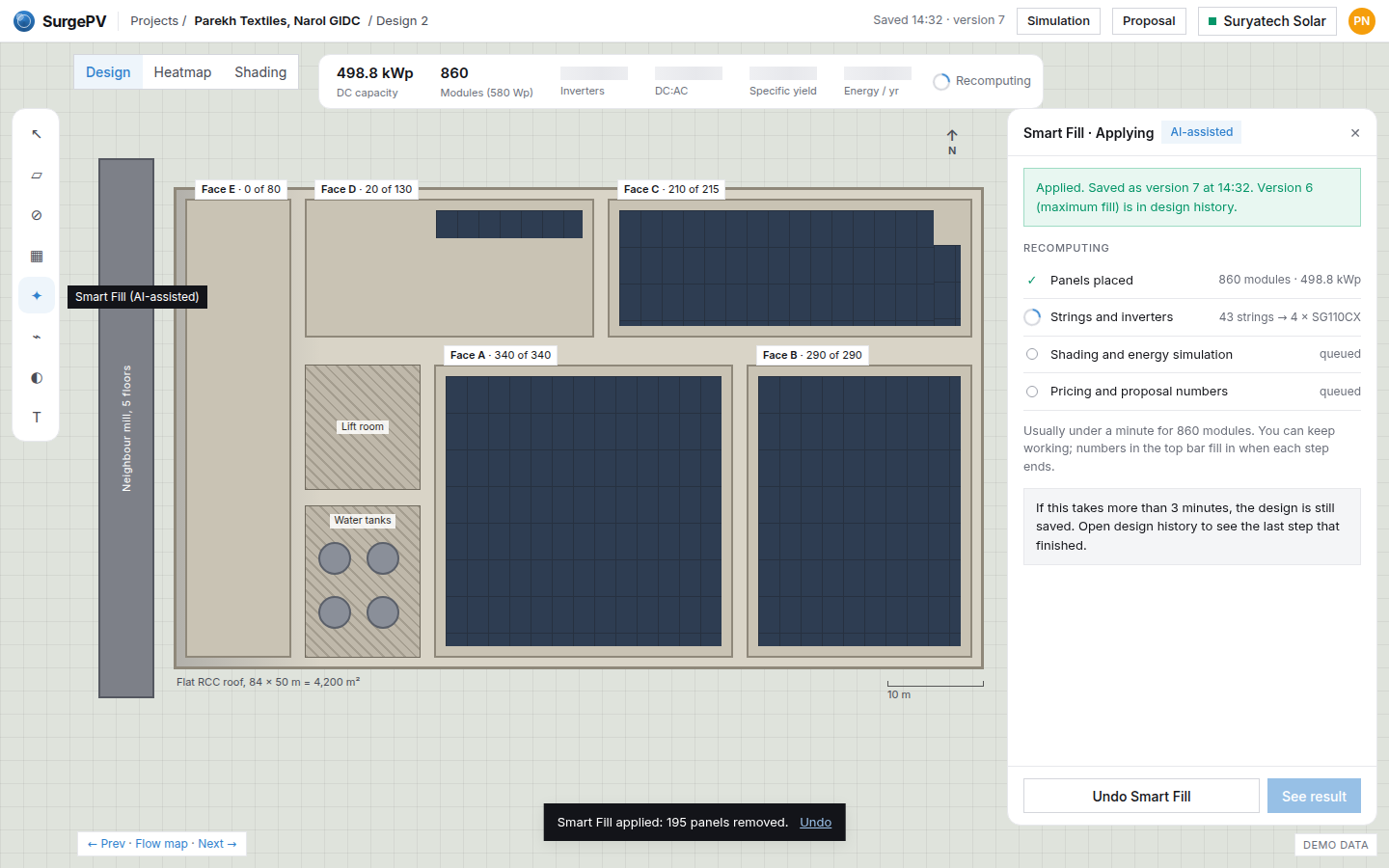Select Face A label 340 of 340
The image size is (1389, 868).
click(x=501, y=355)
